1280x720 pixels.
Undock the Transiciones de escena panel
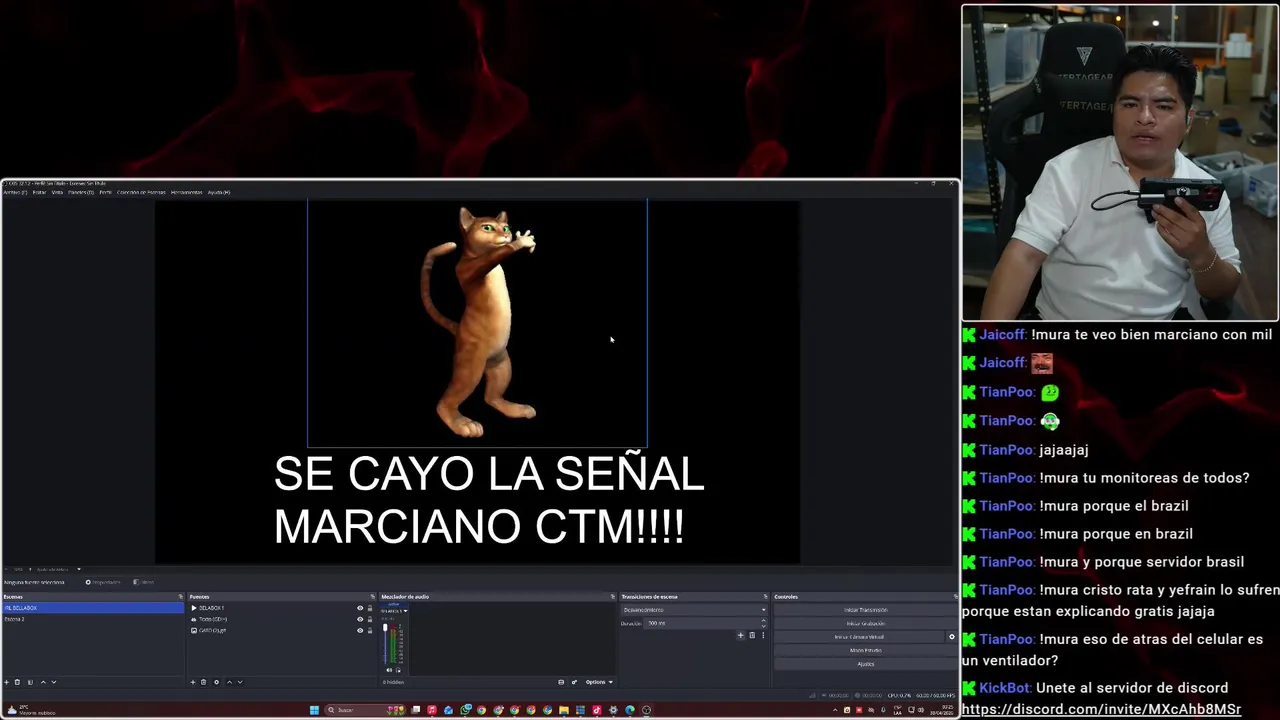(765, 597)
